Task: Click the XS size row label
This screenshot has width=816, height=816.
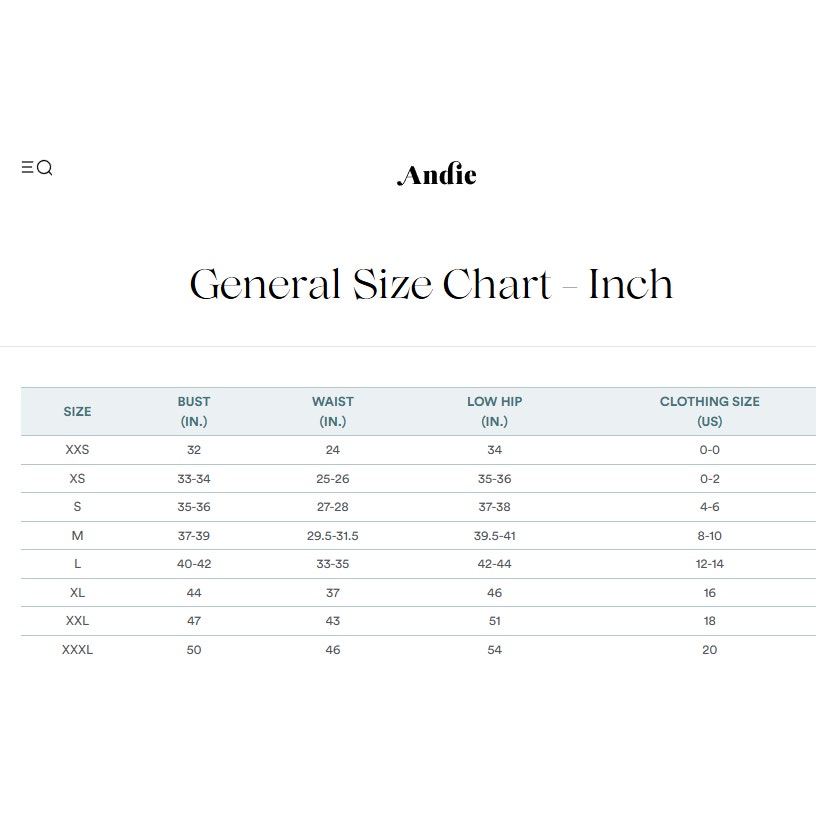Action: 77,479
